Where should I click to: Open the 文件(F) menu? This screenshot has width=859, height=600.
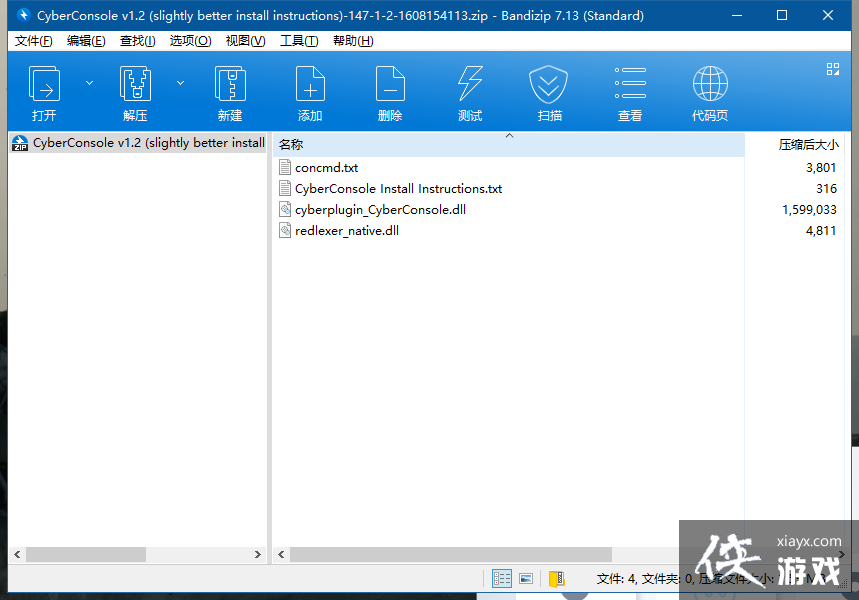coord(34,41)
